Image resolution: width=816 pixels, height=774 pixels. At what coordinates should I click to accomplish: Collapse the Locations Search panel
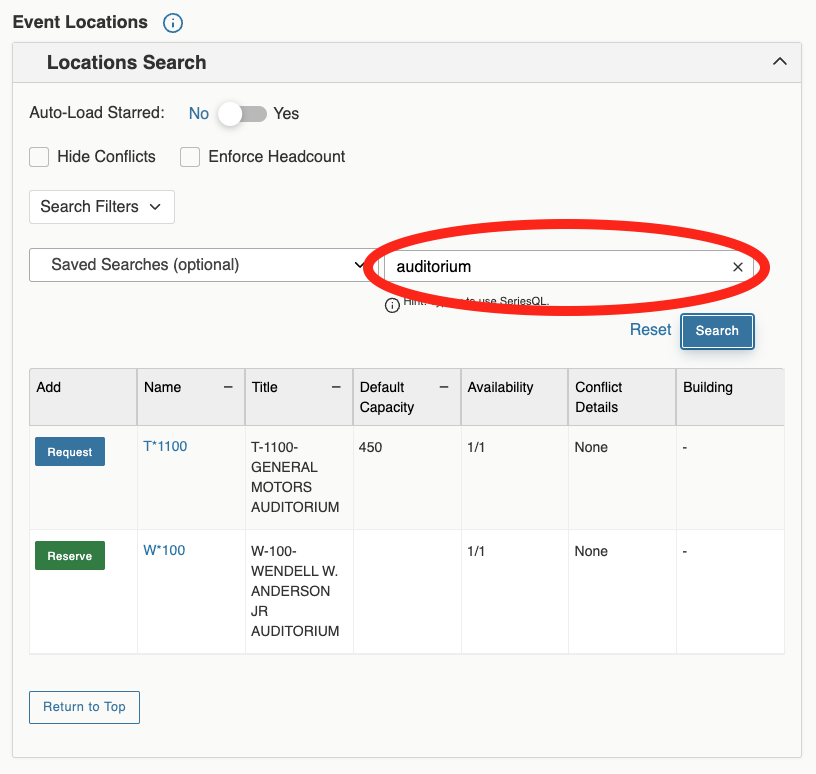click(x=779, y=61)
